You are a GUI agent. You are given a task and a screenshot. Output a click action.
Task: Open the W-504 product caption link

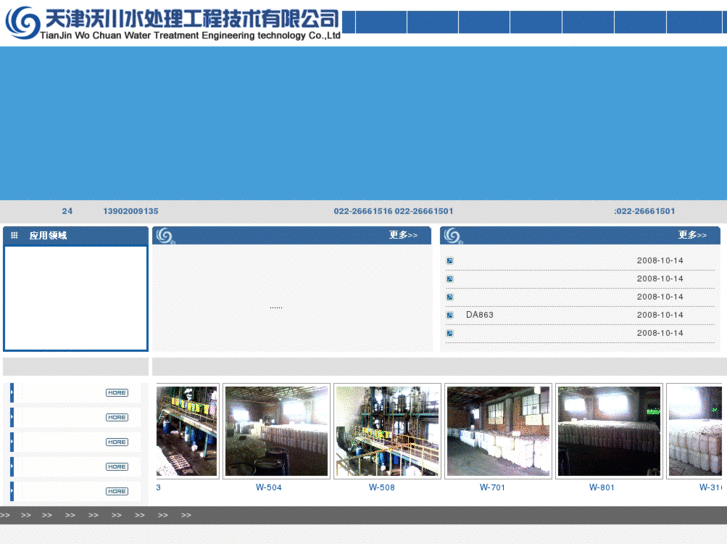(x=268, y=487)
